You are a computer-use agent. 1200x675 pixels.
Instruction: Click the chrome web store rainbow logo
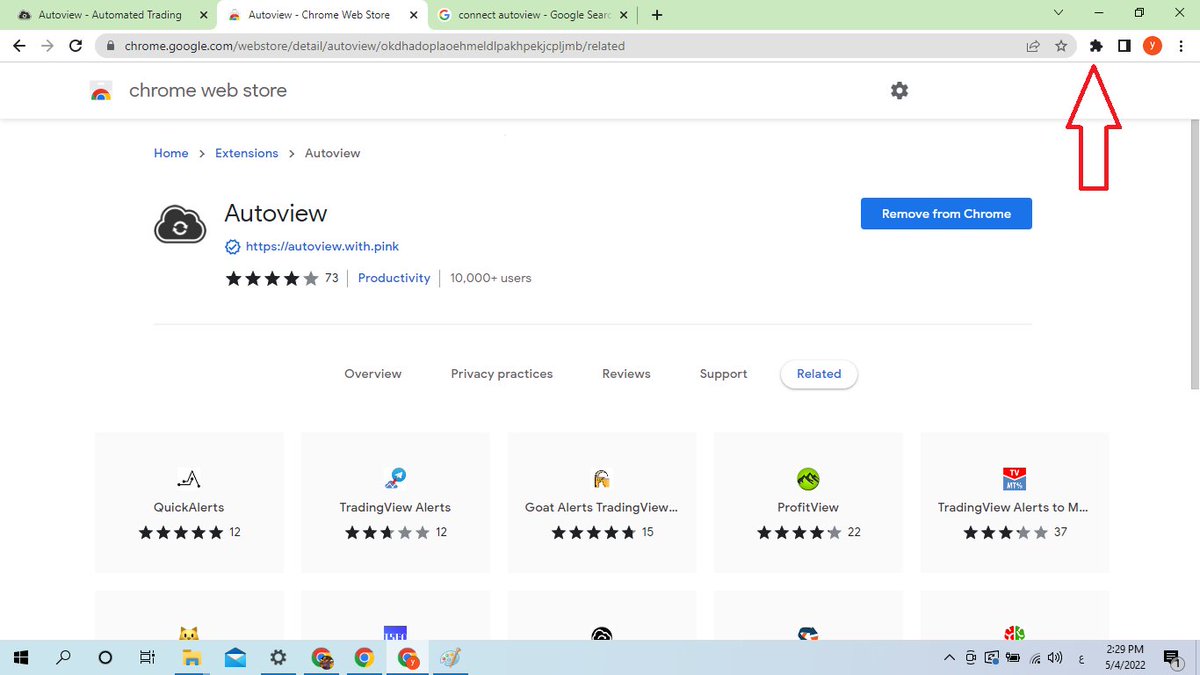click(x=101, y=91)
